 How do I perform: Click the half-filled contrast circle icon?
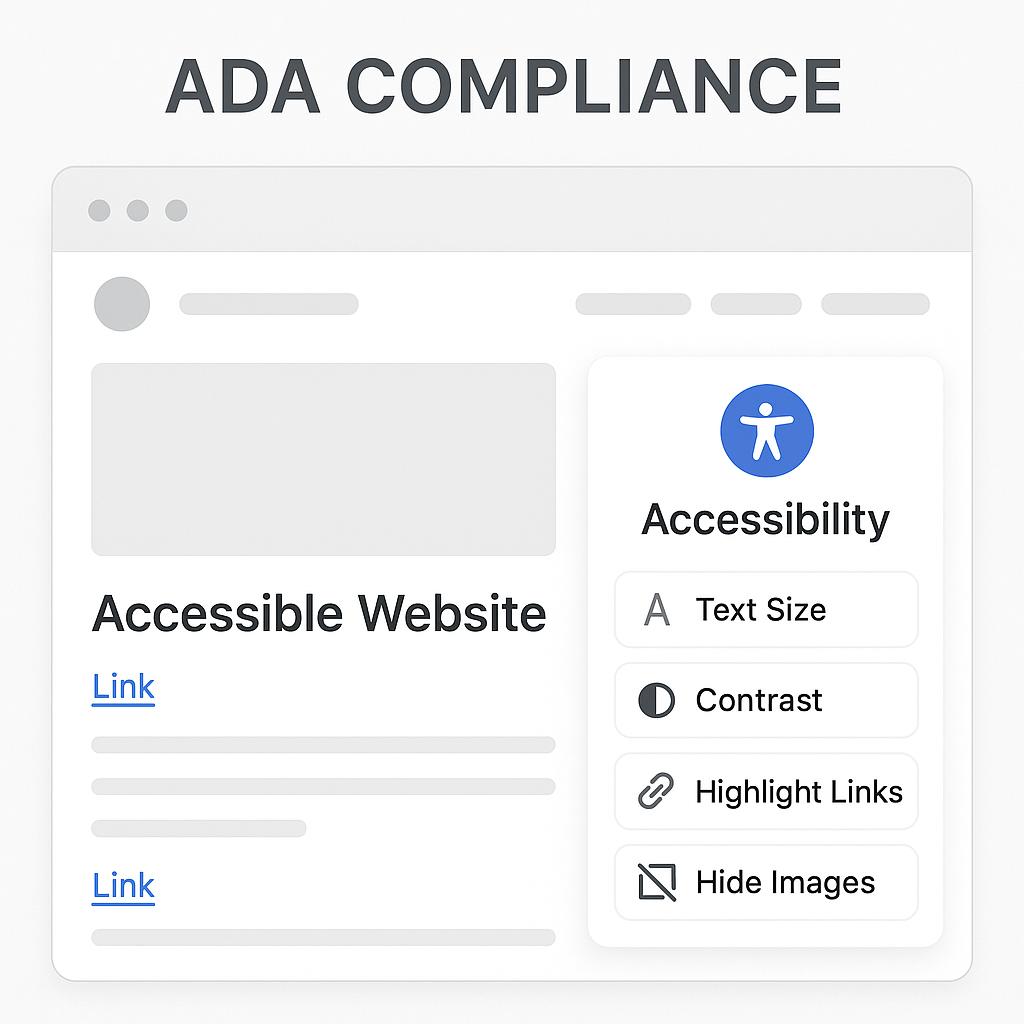point(656,701)
